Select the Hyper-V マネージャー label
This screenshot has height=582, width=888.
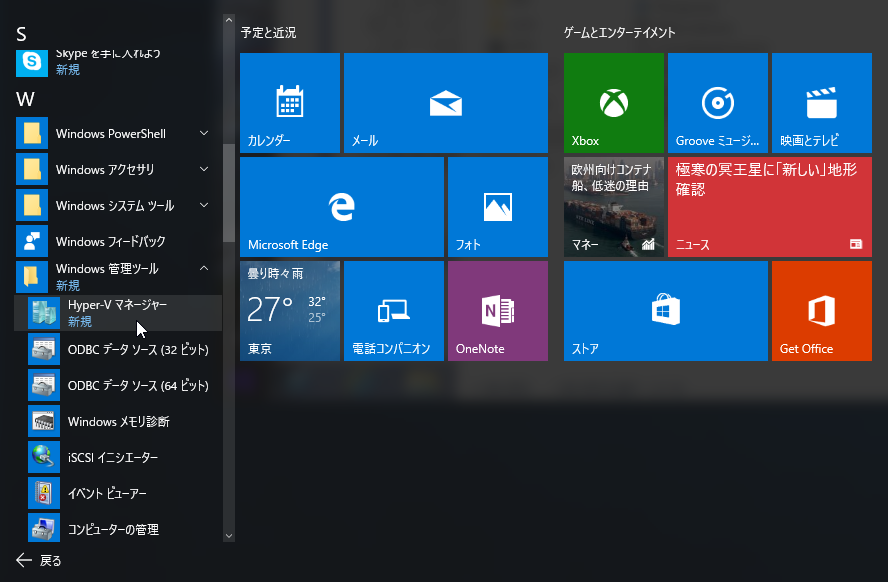coord(117,305)
